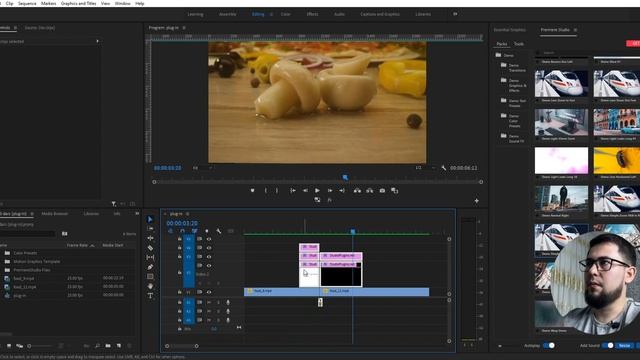Click the Frame Rate column sort arrow
The image size is (640, 360).
coord(92,245)
